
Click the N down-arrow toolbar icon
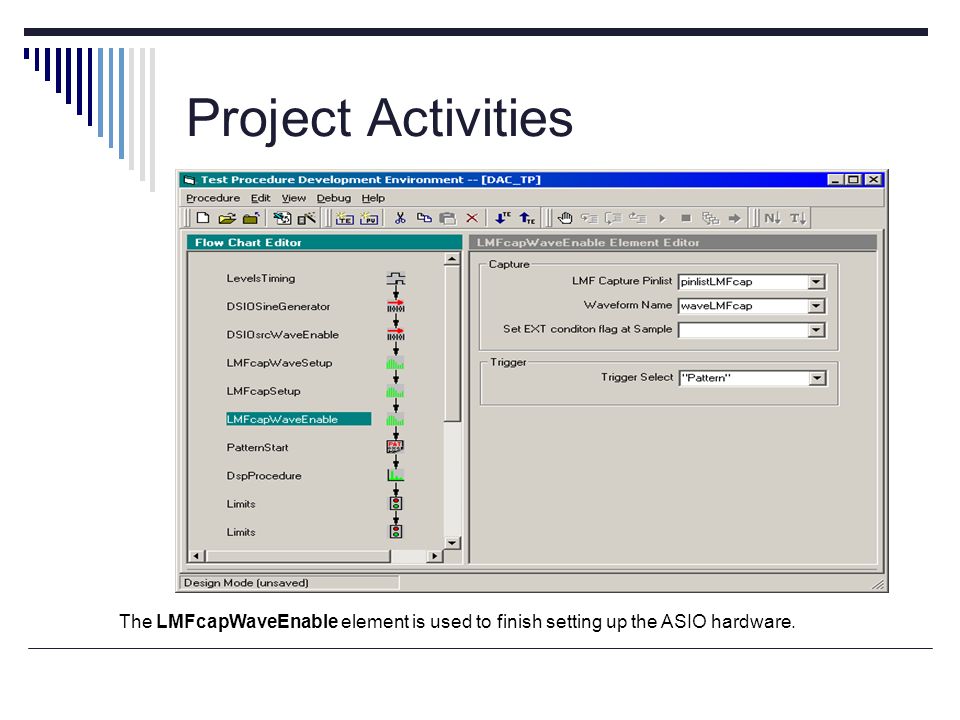click(772, 218)
